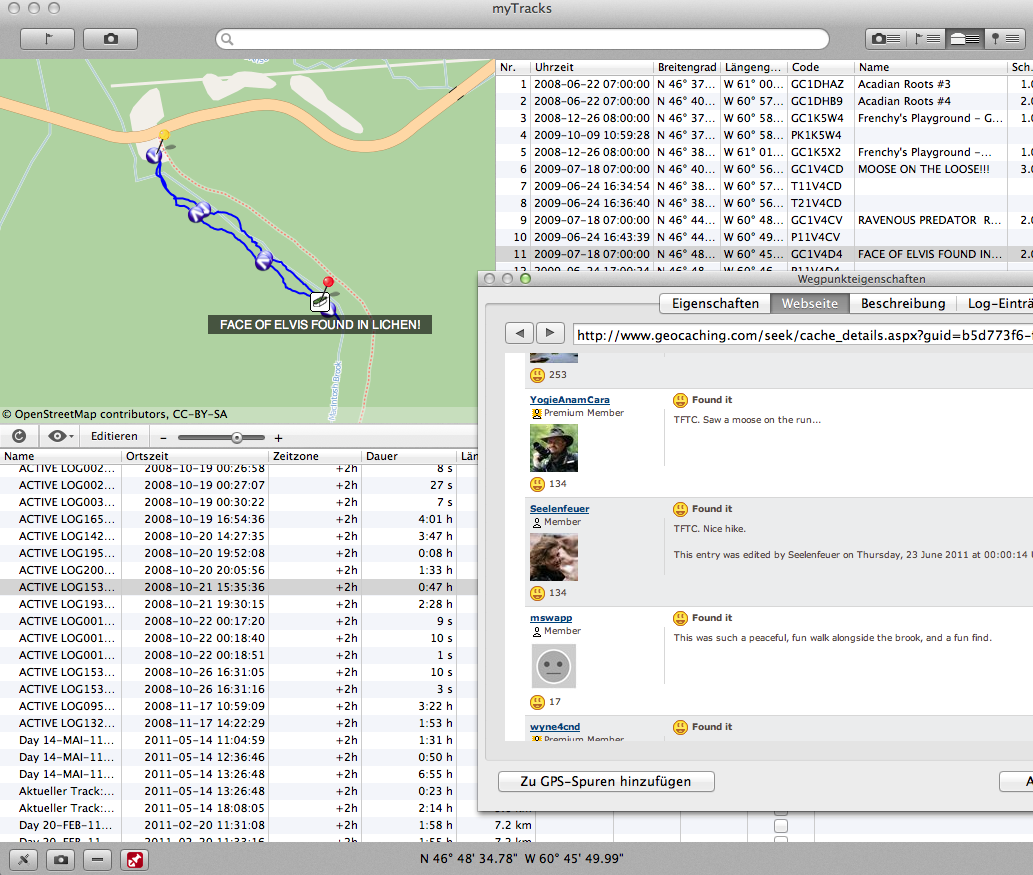Click the smiley beside find count 253
The width and height of the screenshot is (1033, 875).
(x=538, y=375)
